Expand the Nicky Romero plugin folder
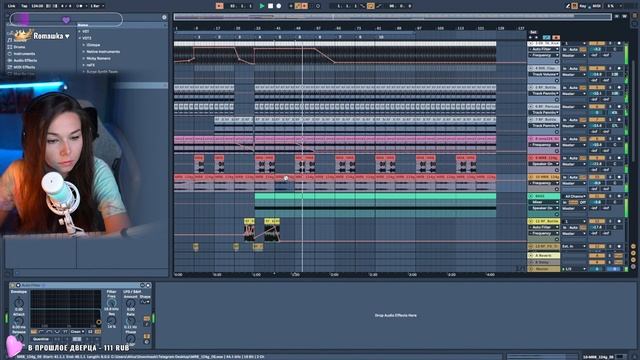640x360 pixels. coord(84,58)
